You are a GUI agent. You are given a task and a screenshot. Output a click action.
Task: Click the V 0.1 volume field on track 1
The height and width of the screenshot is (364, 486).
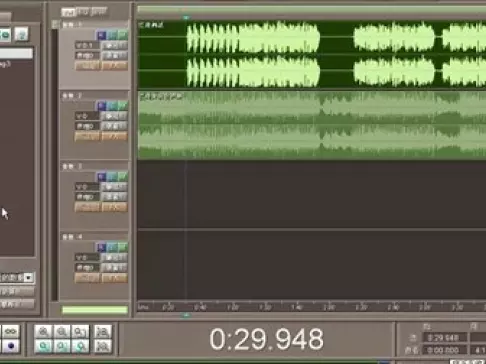[x=87, y=46]
